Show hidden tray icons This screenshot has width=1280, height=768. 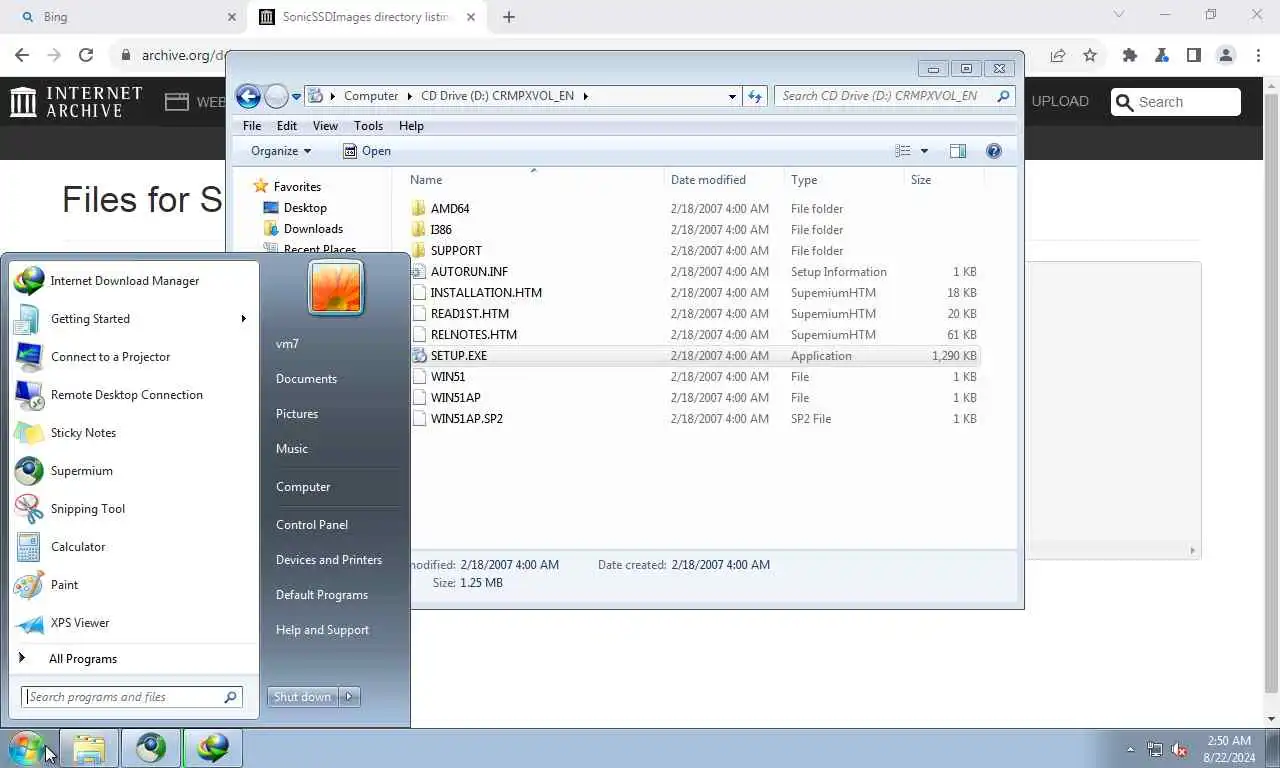(x=1131, y=749)
